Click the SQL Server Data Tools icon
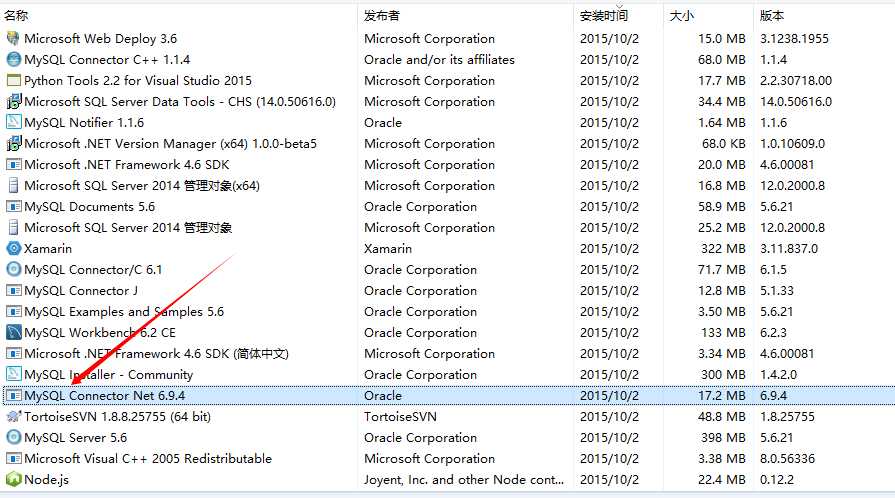The height and width of the screenshot is (498, 895). point(13,102)
